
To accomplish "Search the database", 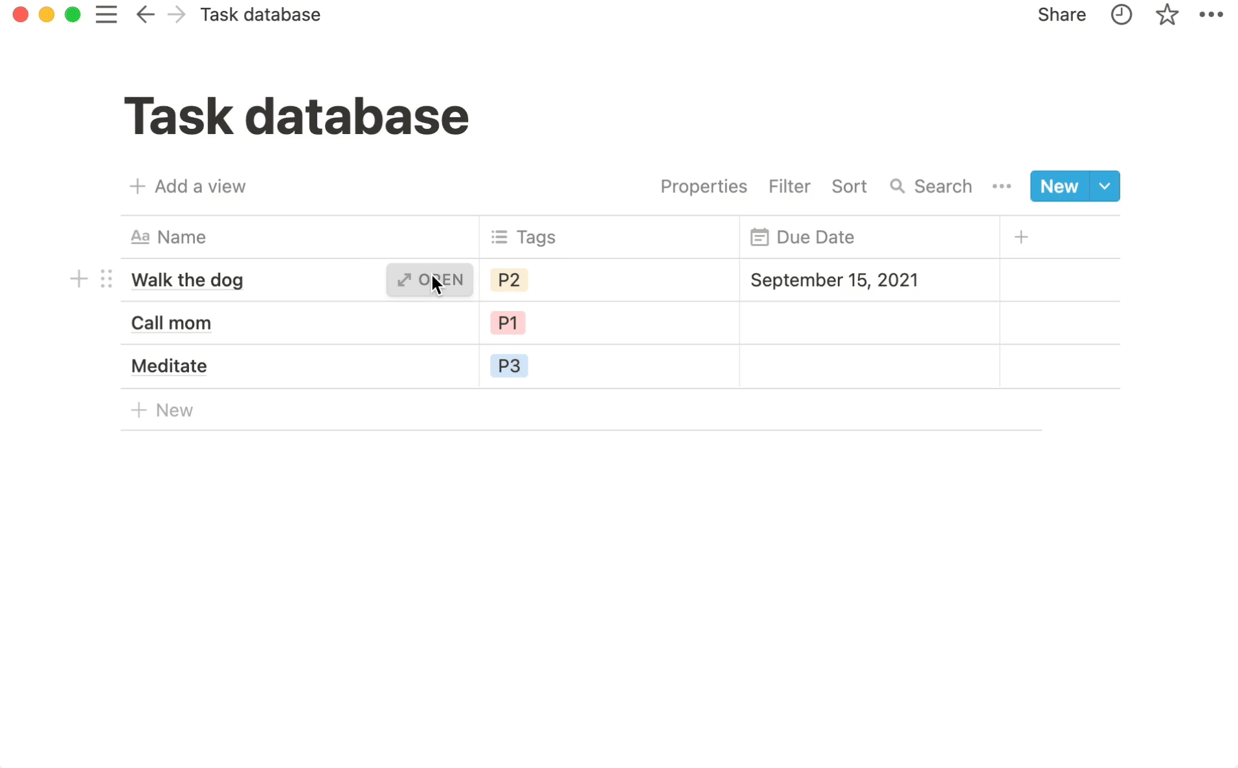I will pyautogui.click(x=931, y=187).
